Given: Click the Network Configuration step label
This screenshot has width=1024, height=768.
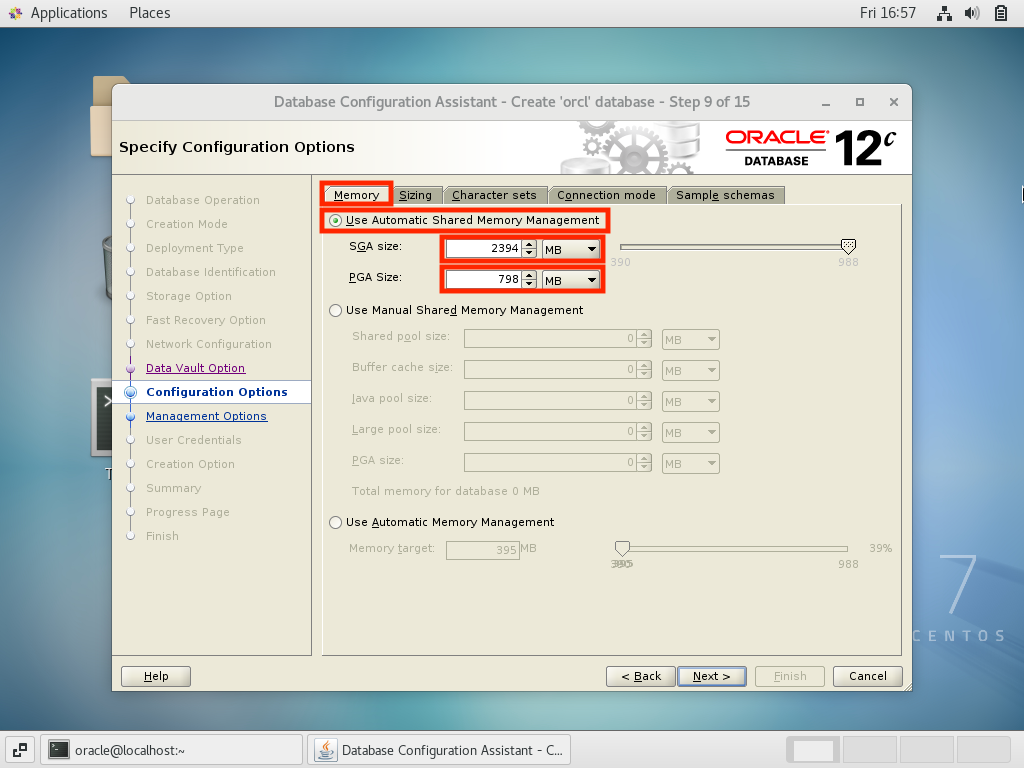Looking at the screenshot, I should pos(208,344).
